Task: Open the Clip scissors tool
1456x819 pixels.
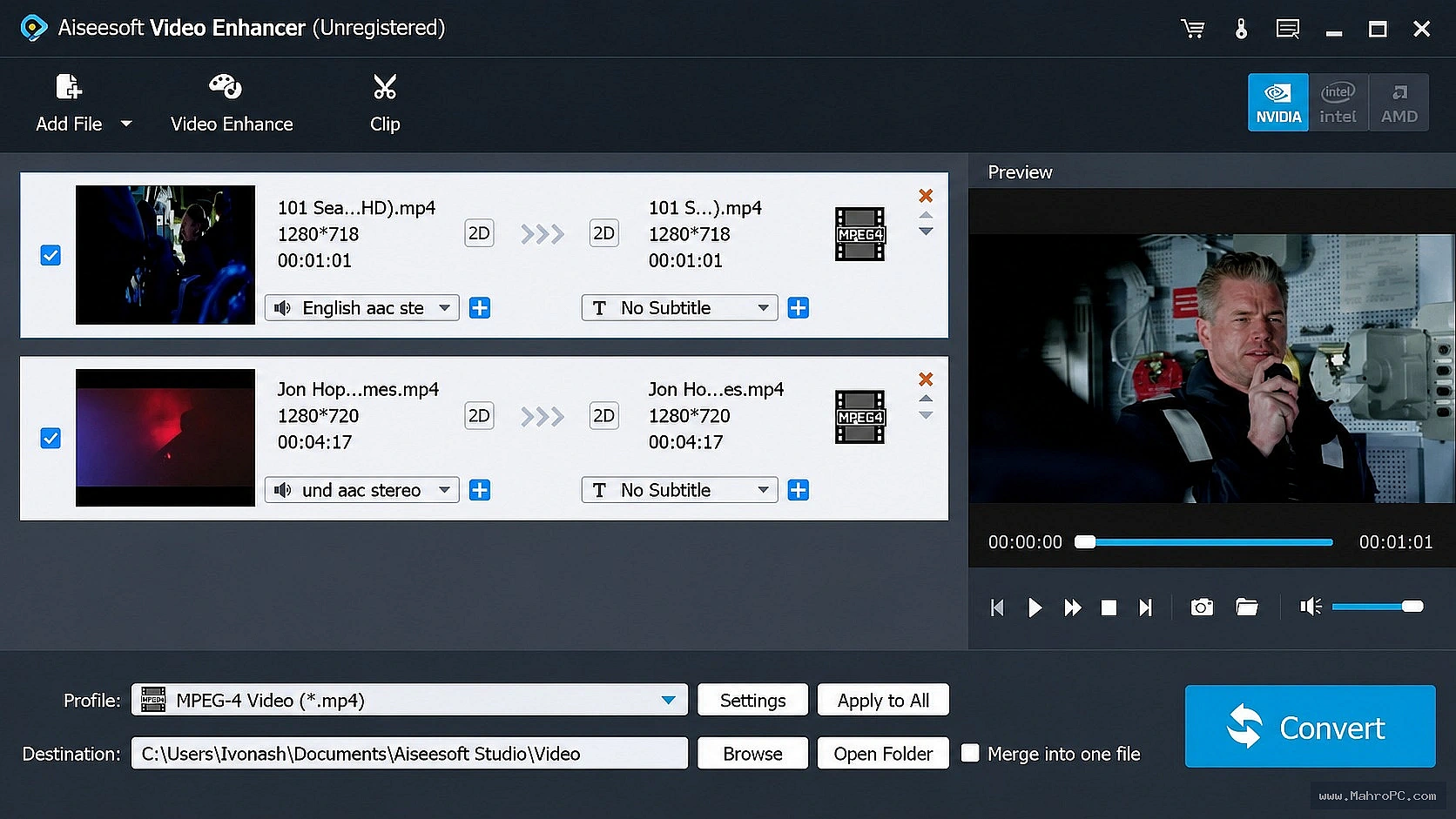Action: point(385,104)
